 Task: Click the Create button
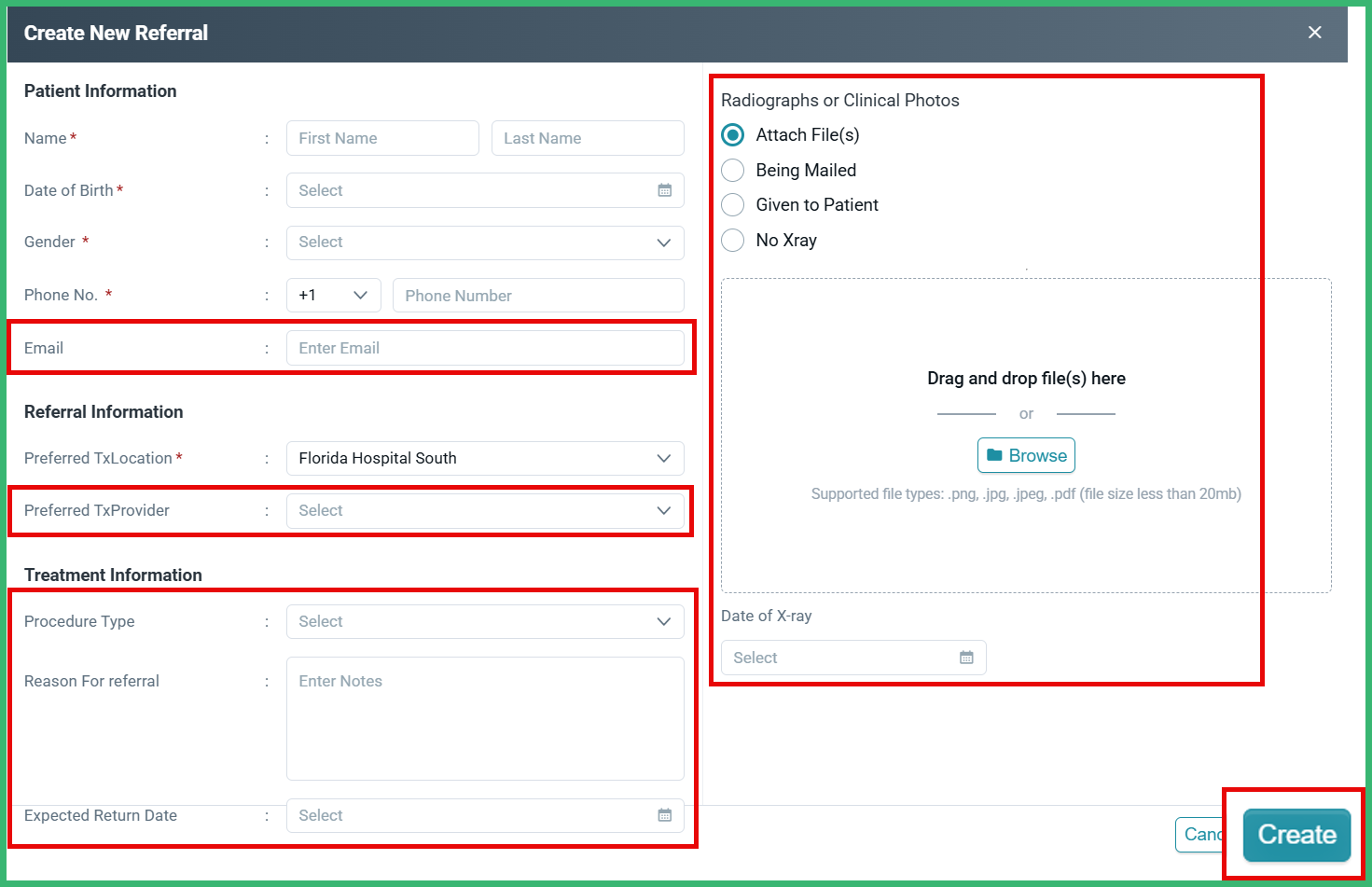1296,834
